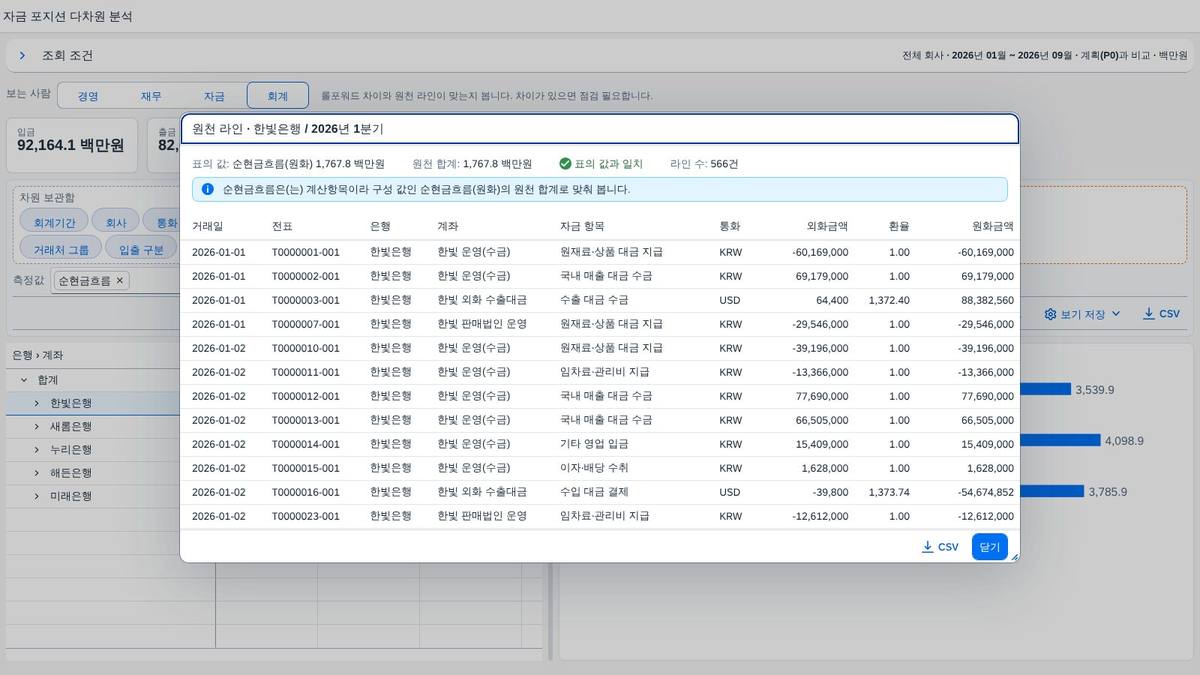Viewport: 1200px width, 675px height.
Task: Click the chart bar labeled 4,098.9
Action: [x=1059, y=440]
